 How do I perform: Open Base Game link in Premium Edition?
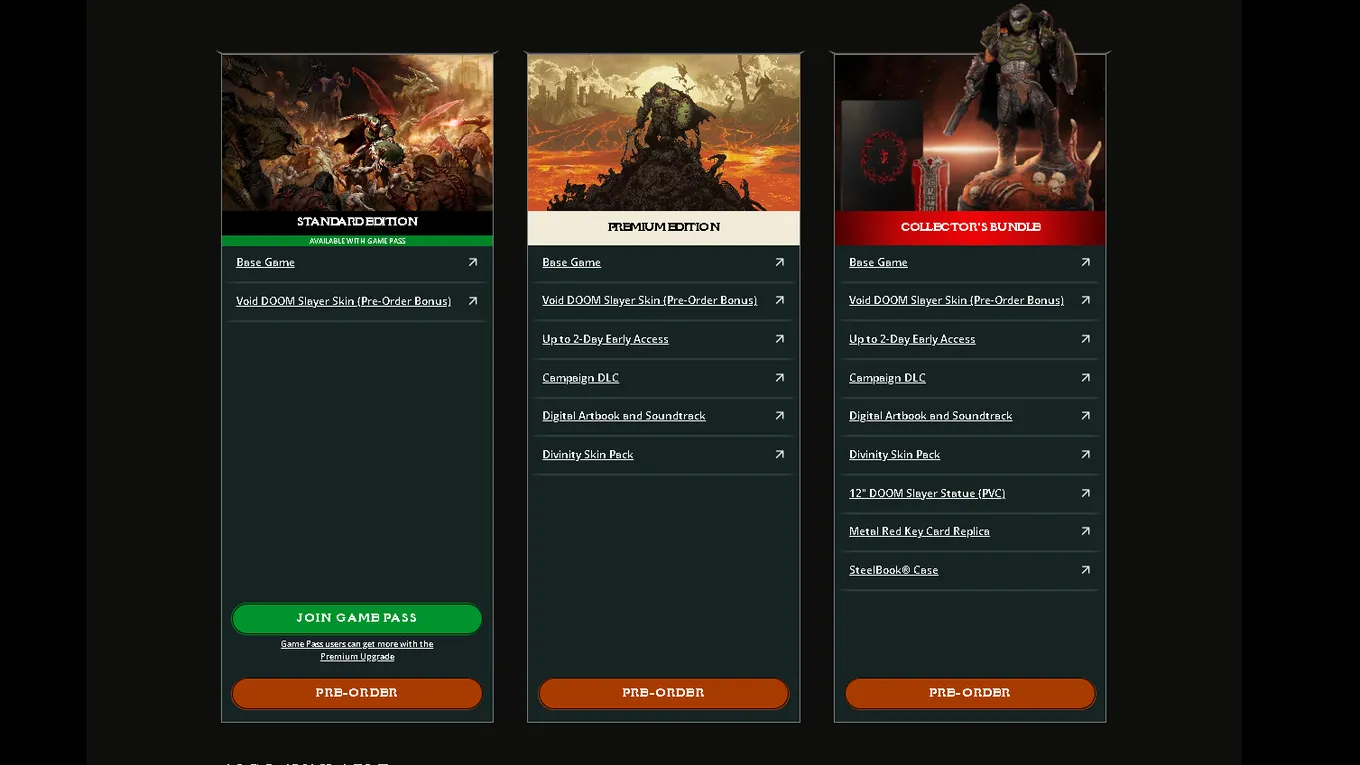(571, 262)
